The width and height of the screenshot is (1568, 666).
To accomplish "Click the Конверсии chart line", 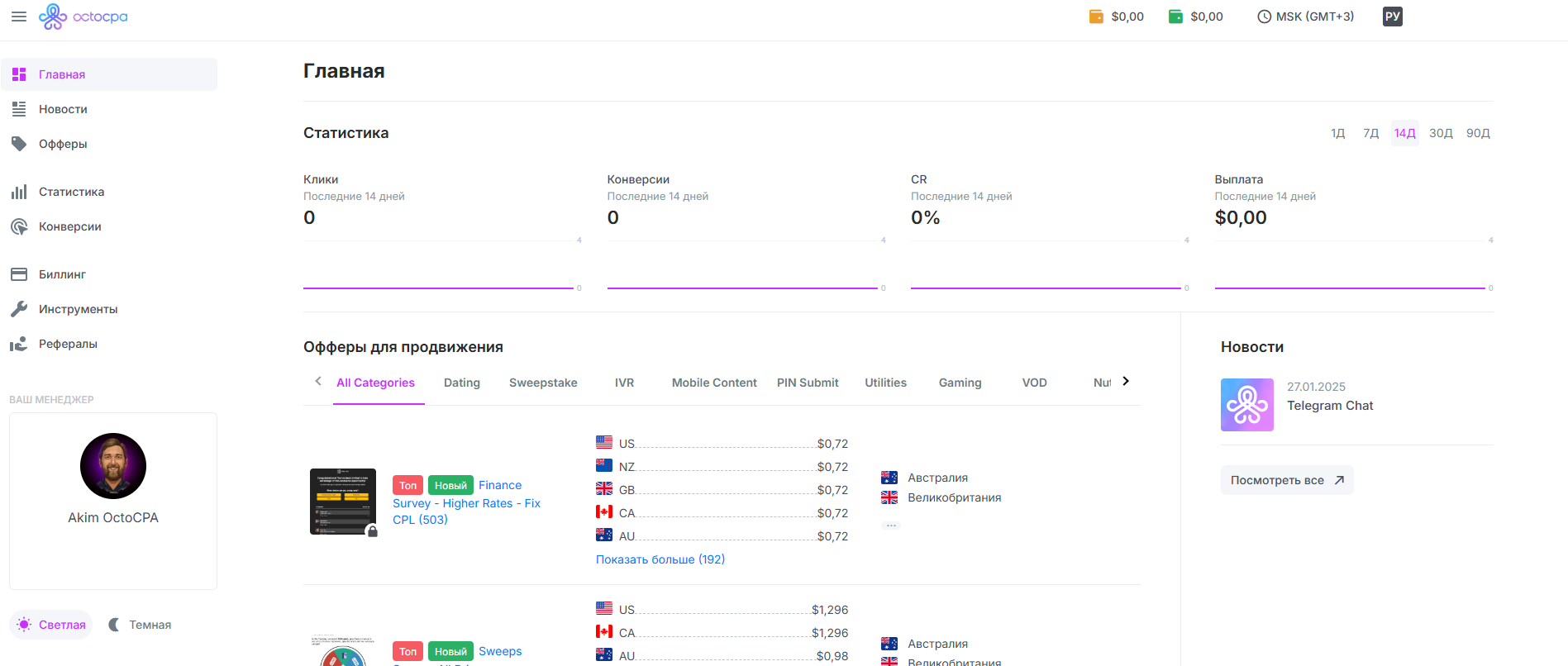I will coord(742,288).
